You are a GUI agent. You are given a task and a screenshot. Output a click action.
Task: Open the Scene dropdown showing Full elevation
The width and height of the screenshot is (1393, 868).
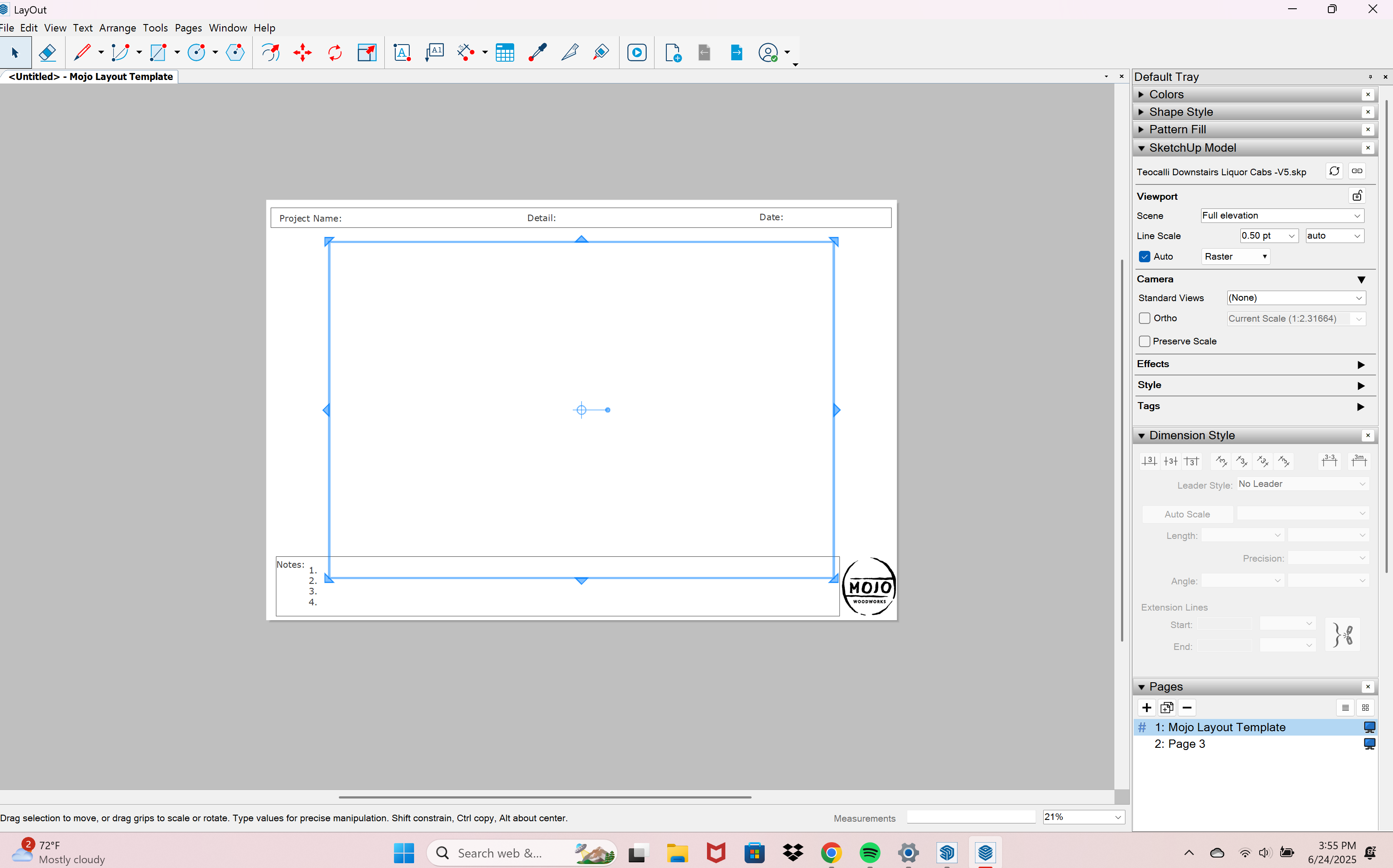1282,216
